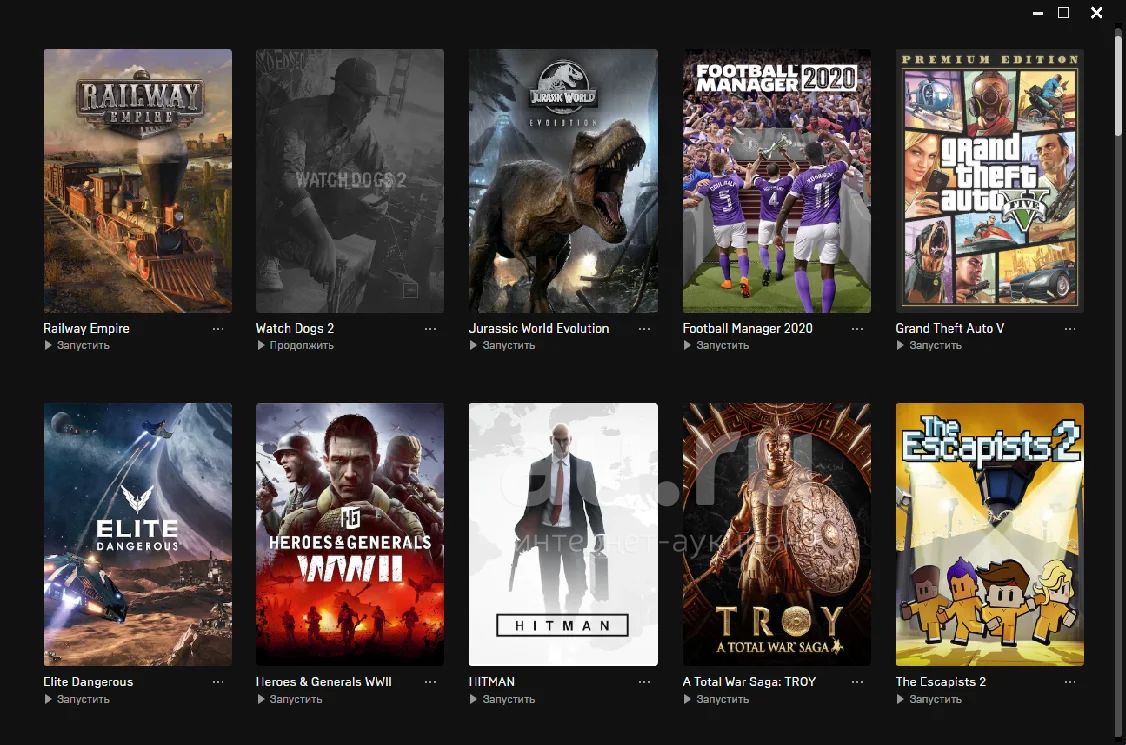The width and height of the screenshot is (1126, 745).
Task: Open A Total War Saga: TROY cover
Action: click(776, 535)
